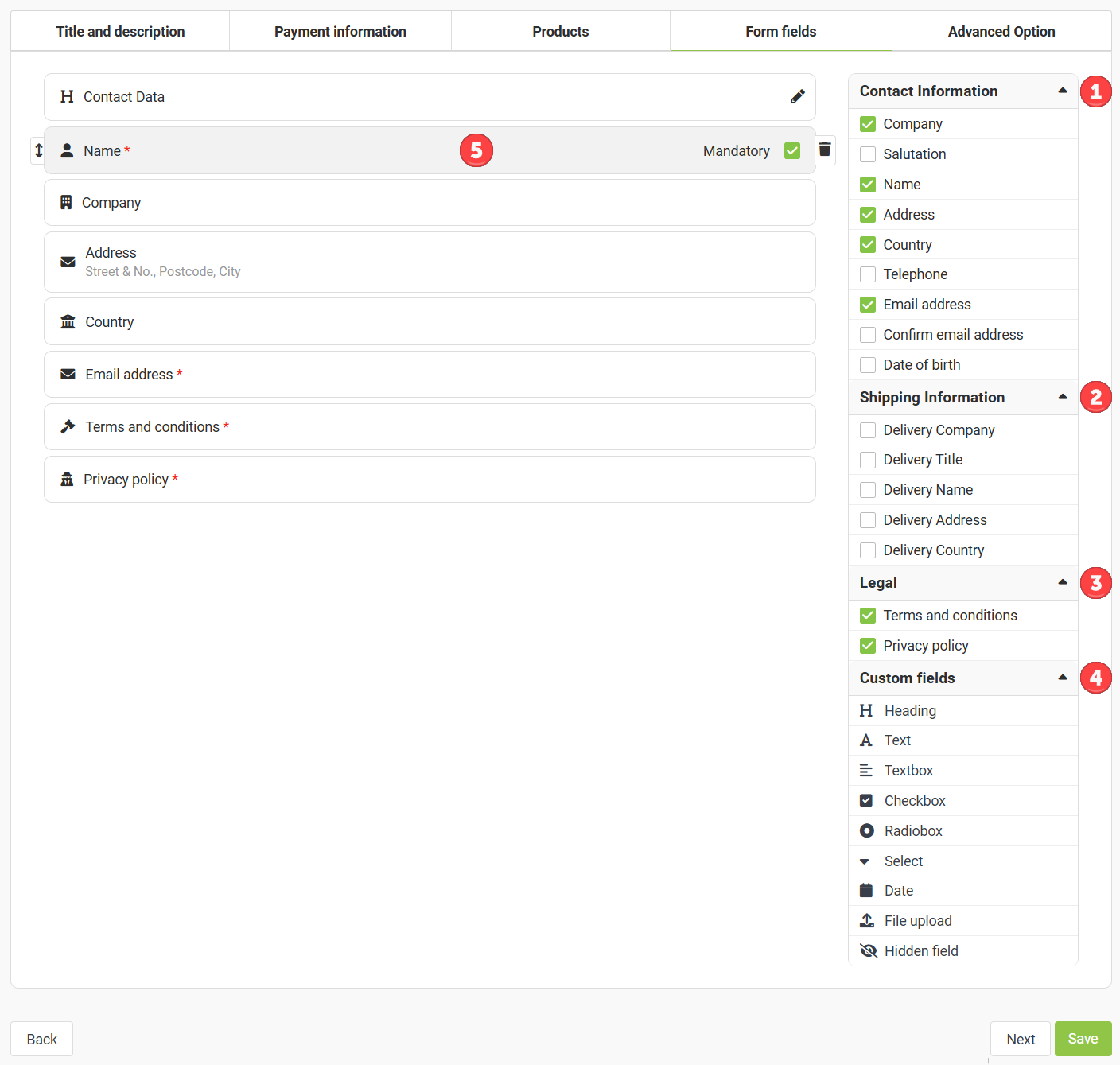Add a File upload custom field
1120x1065 pixels.
coord(917,921)
